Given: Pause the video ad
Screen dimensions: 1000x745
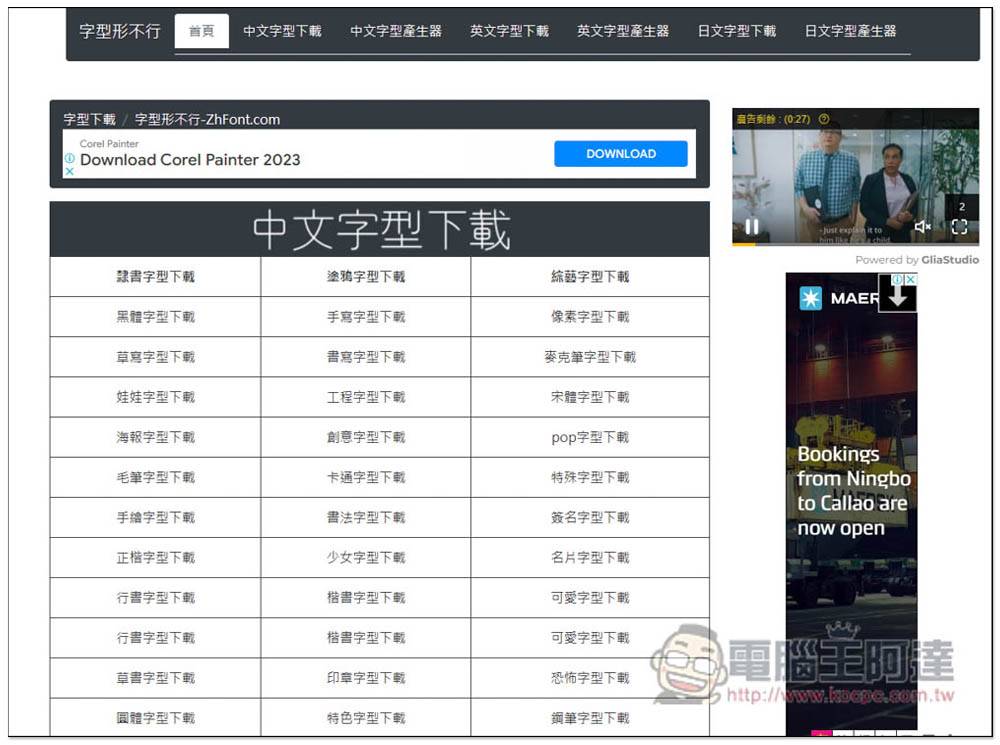Looking at the screenshot, I should pos(751,227).
